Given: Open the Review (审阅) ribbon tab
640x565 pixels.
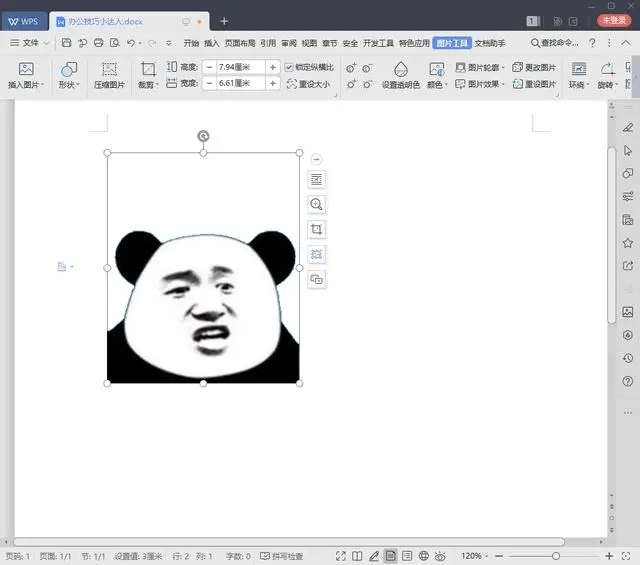Looking at the screenshot, I should pyautogui.click(x=289, y=43).
